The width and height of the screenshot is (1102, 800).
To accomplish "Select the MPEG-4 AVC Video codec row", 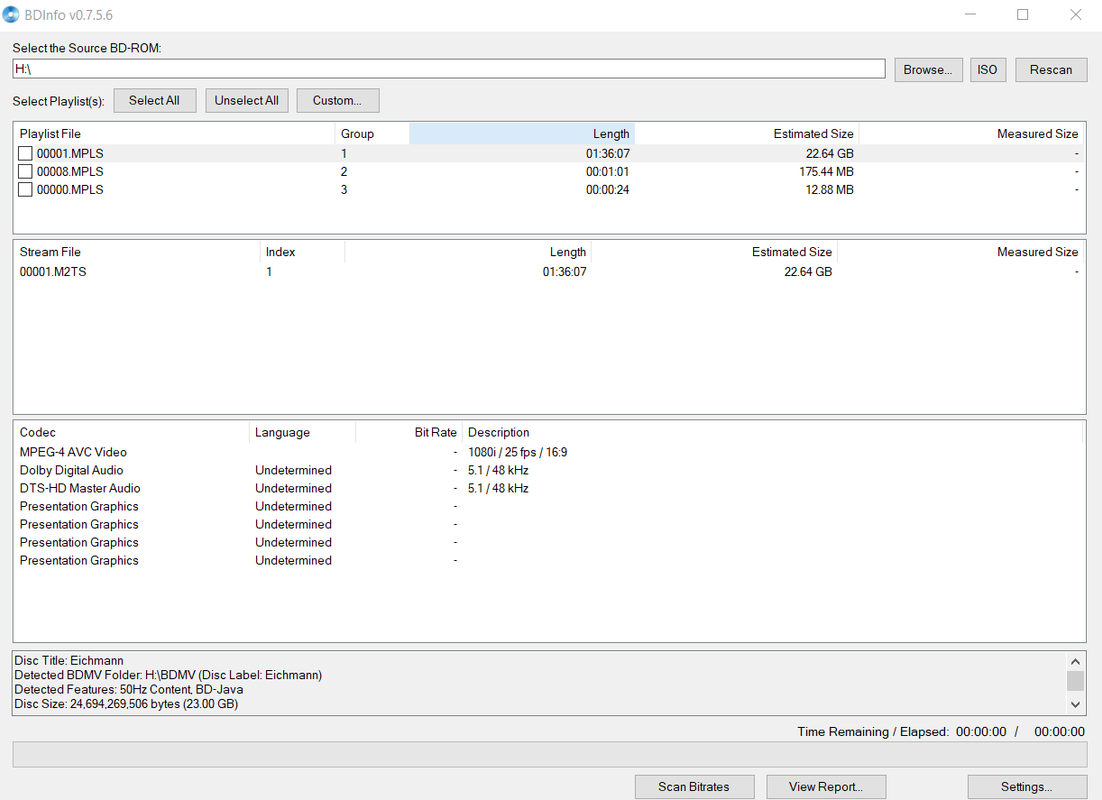I will click(549, 452).
